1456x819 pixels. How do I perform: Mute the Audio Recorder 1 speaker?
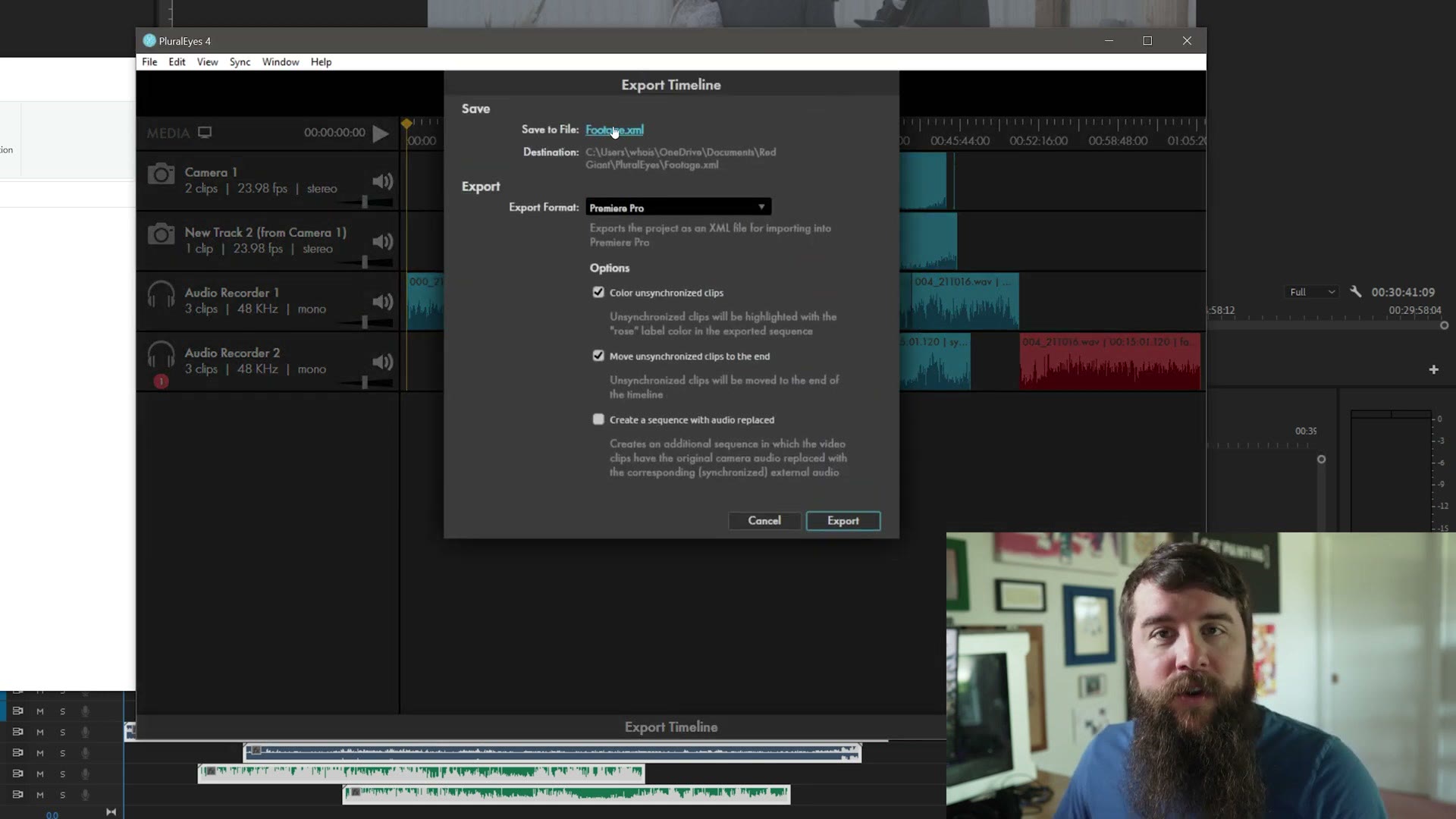click(382, 302)
